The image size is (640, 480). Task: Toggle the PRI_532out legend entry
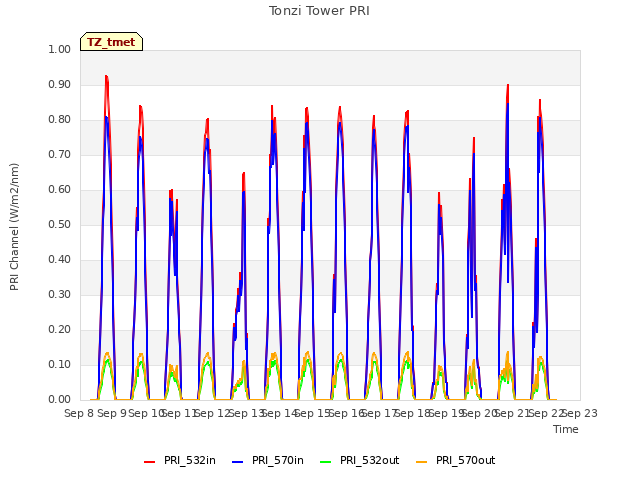(359, 461)
